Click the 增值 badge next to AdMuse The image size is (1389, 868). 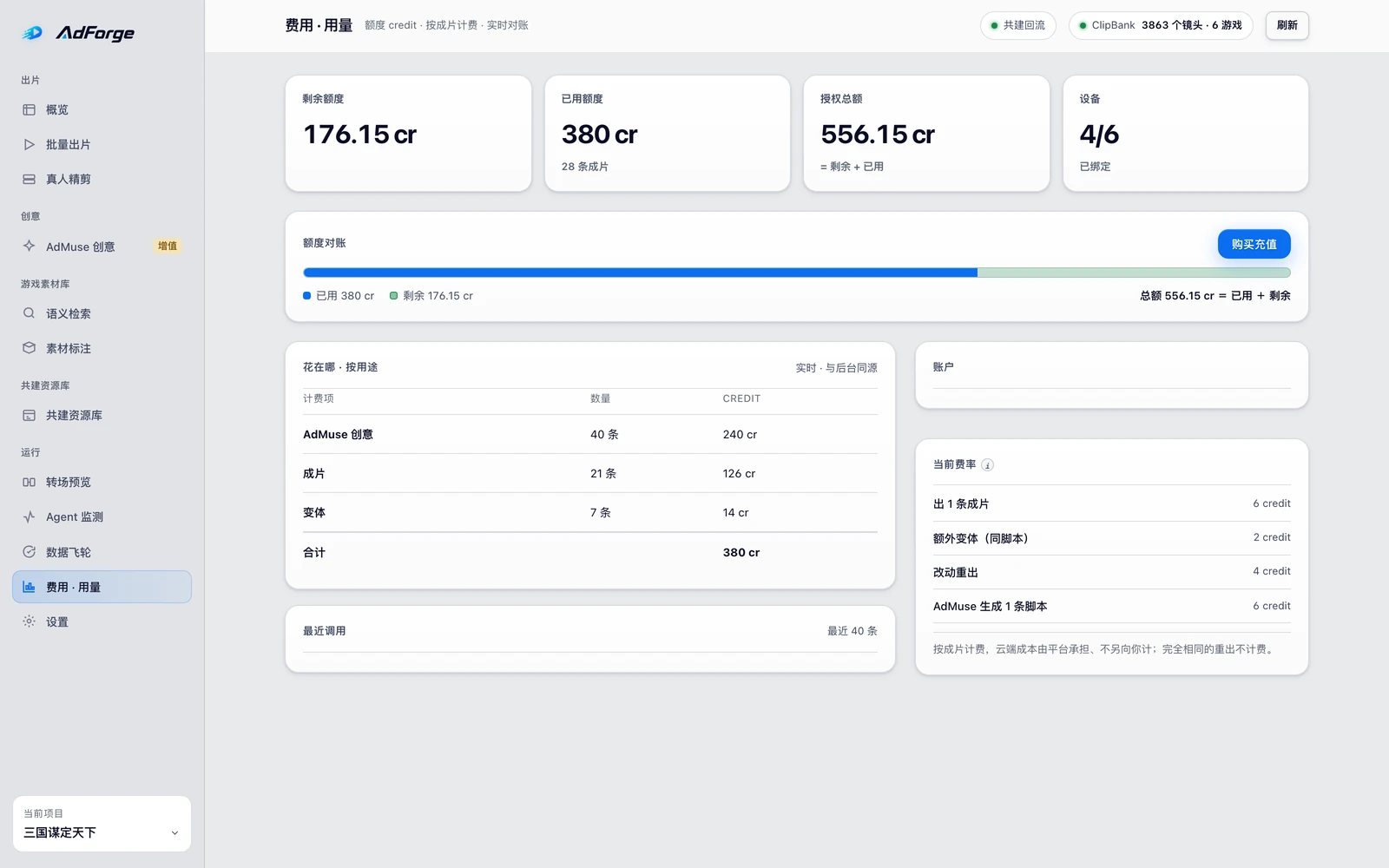pyautogui.click(x=168, y=247)
